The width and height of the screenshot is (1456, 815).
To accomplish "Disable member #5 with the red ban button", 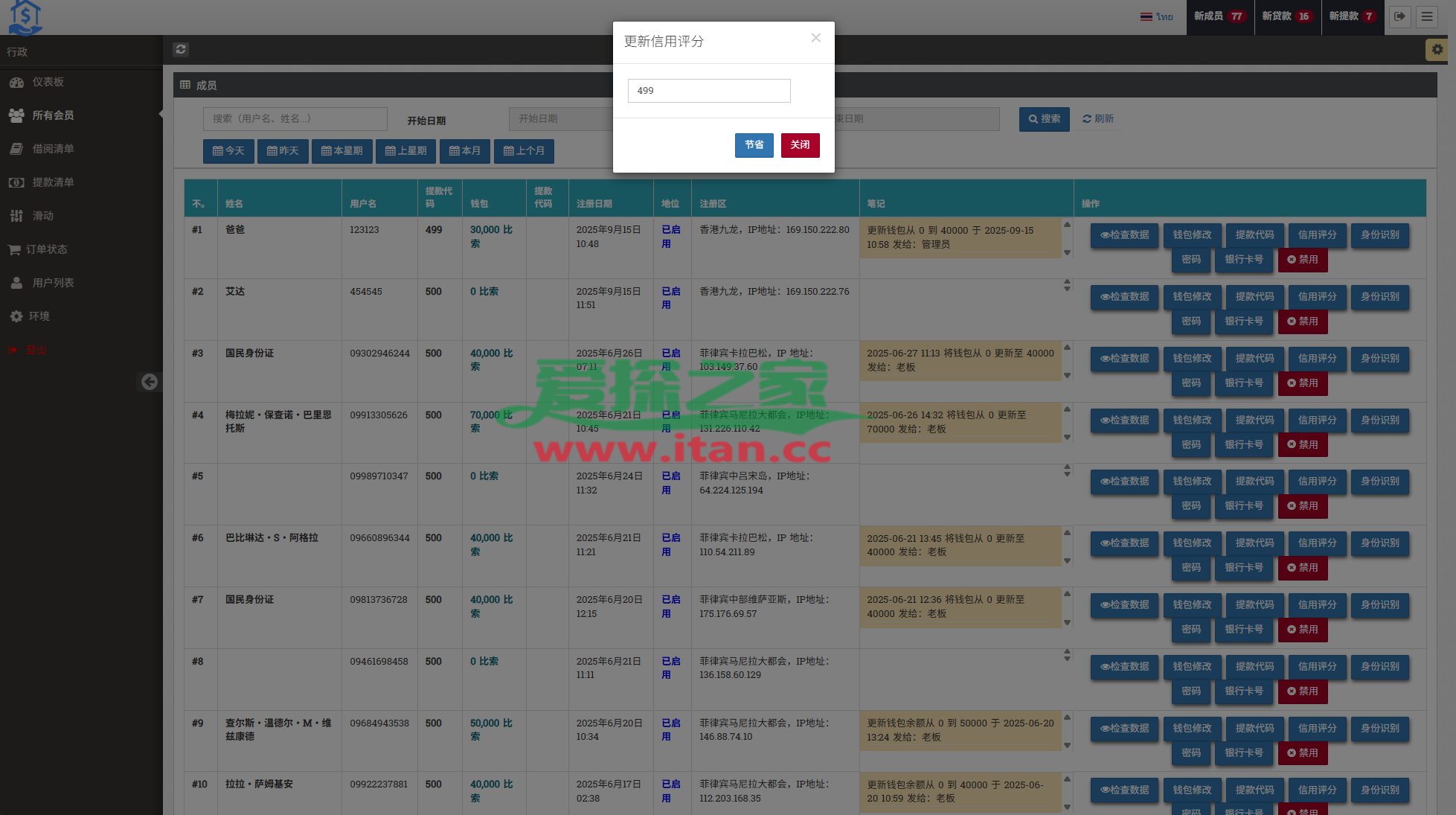I will pyautogui.click(x=1302, y=506).
